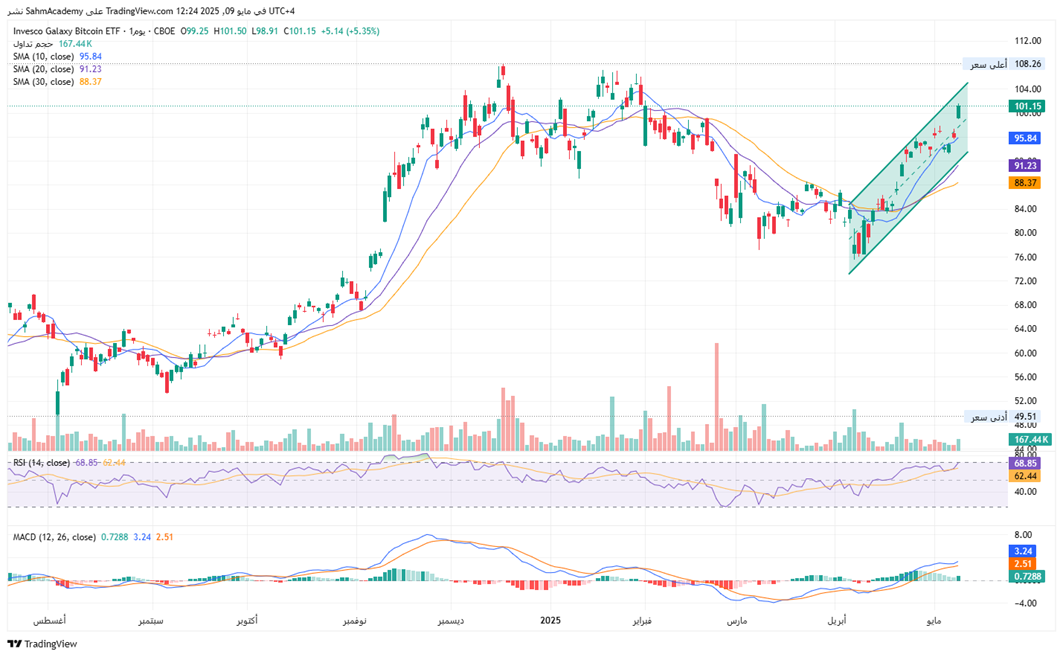The height and width of the screenshot is (657, 1063).
Task: Click the orange 88.37 price axis label
Action: (x=1025, y=183)
